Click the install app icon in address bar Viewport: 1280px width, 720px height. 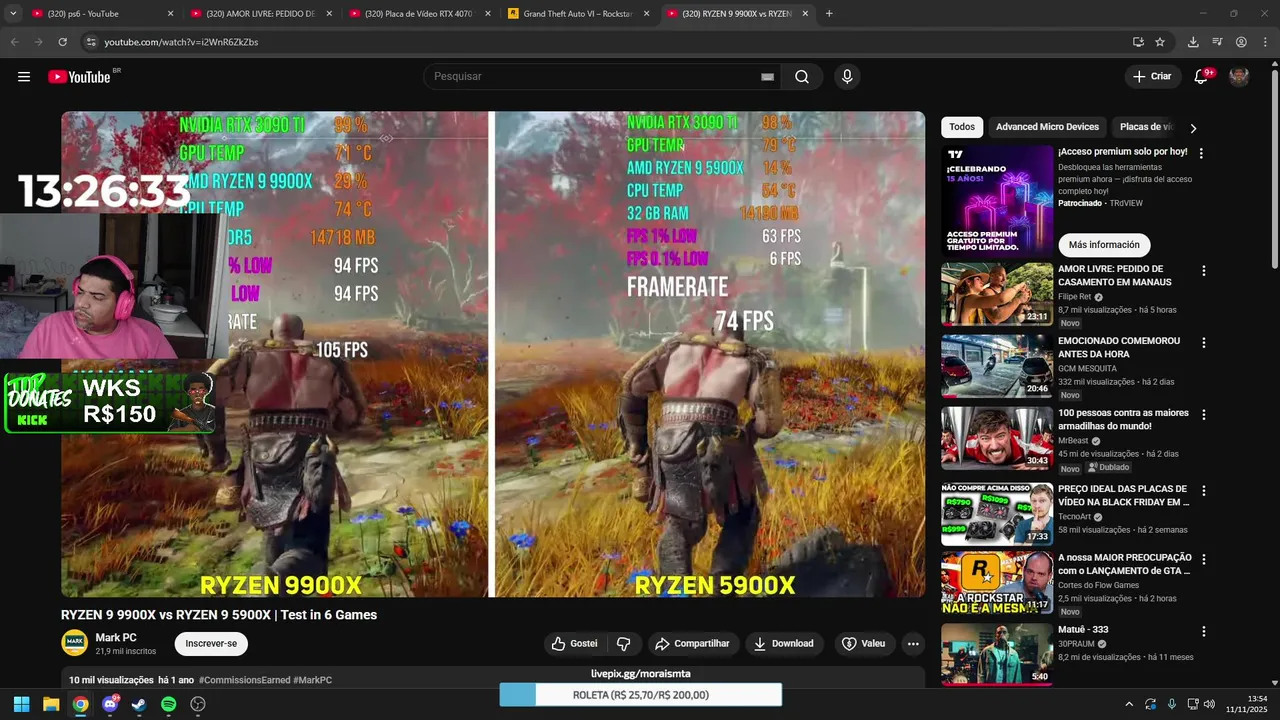[x=1138, y=42]
